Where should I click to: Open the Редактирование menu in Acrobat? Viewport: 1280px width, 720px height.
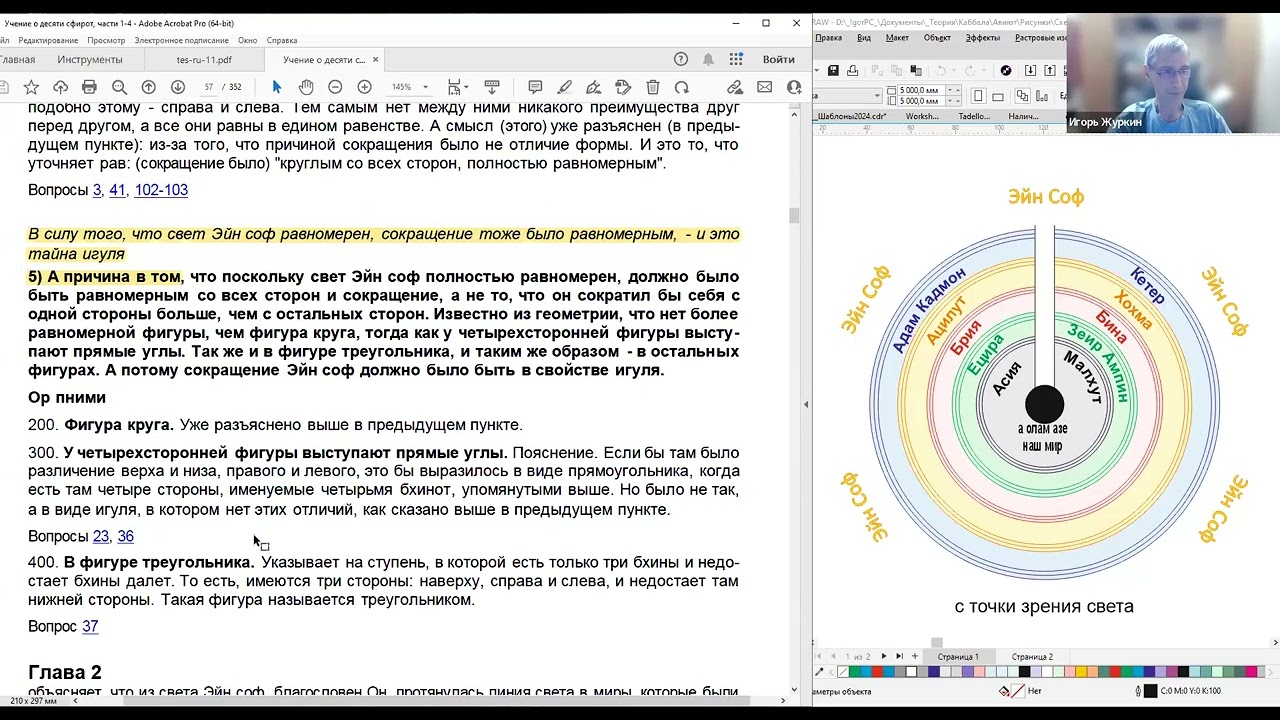[48, 40]
